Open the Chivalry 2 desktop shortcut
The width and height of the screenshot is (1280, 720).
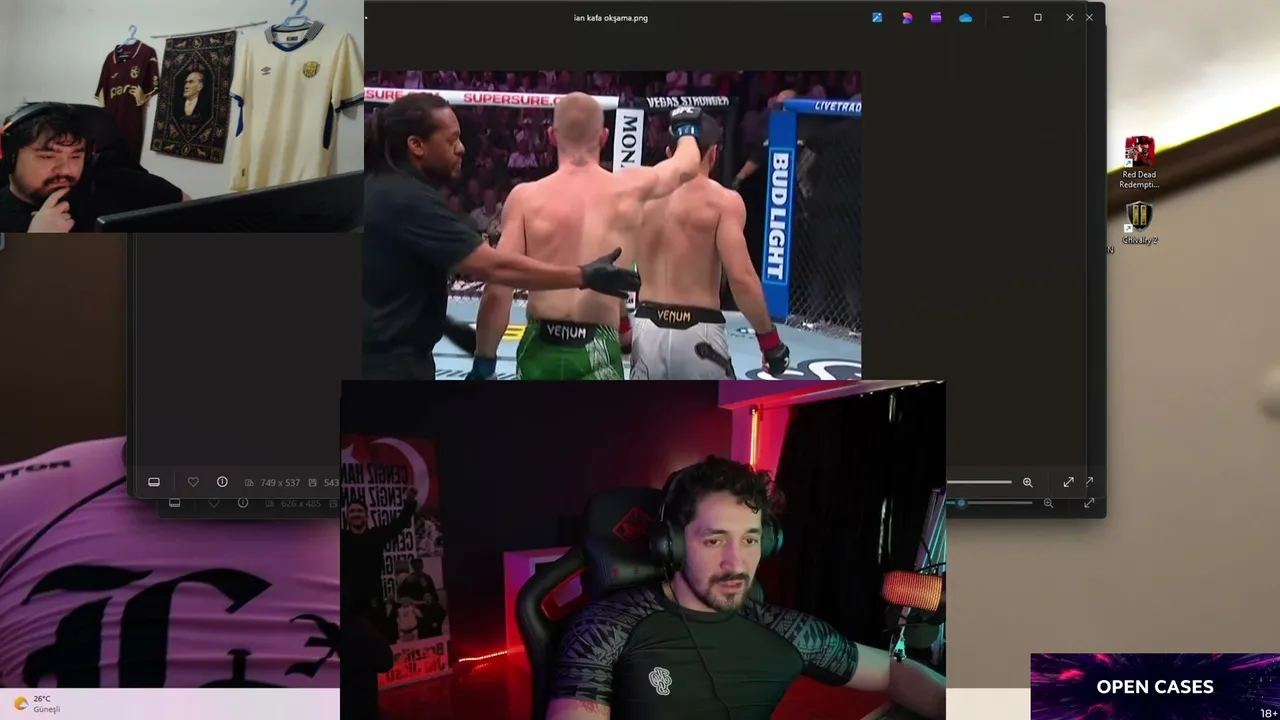1139,223
